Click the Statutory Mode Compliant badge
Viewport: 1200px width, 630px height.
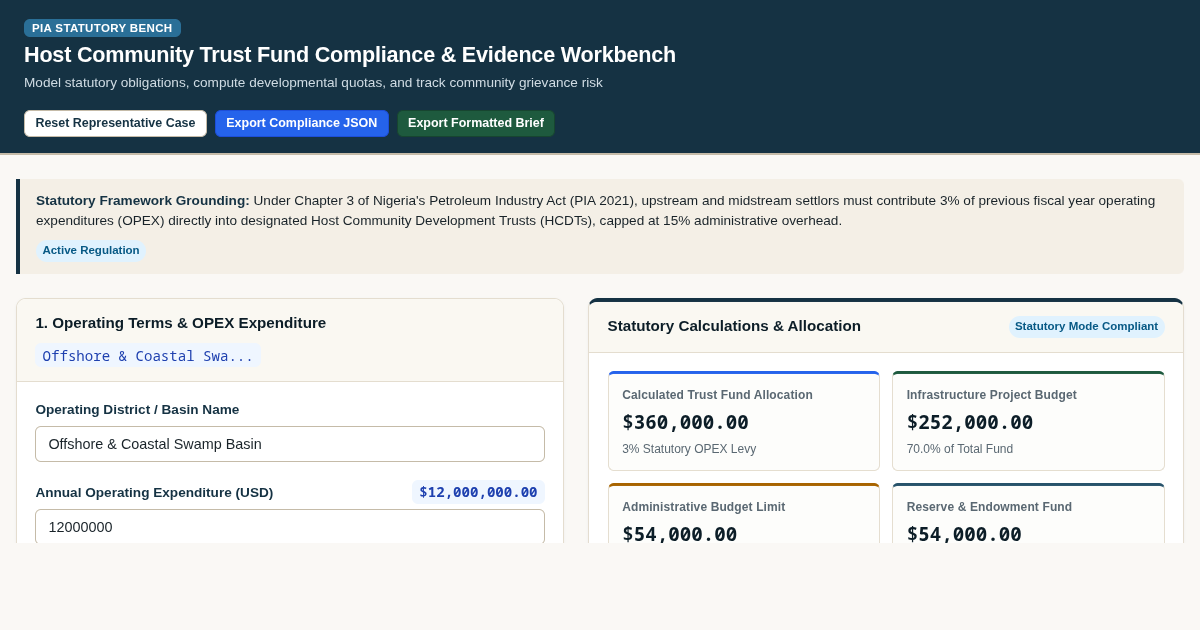(x=1086, y=326)
